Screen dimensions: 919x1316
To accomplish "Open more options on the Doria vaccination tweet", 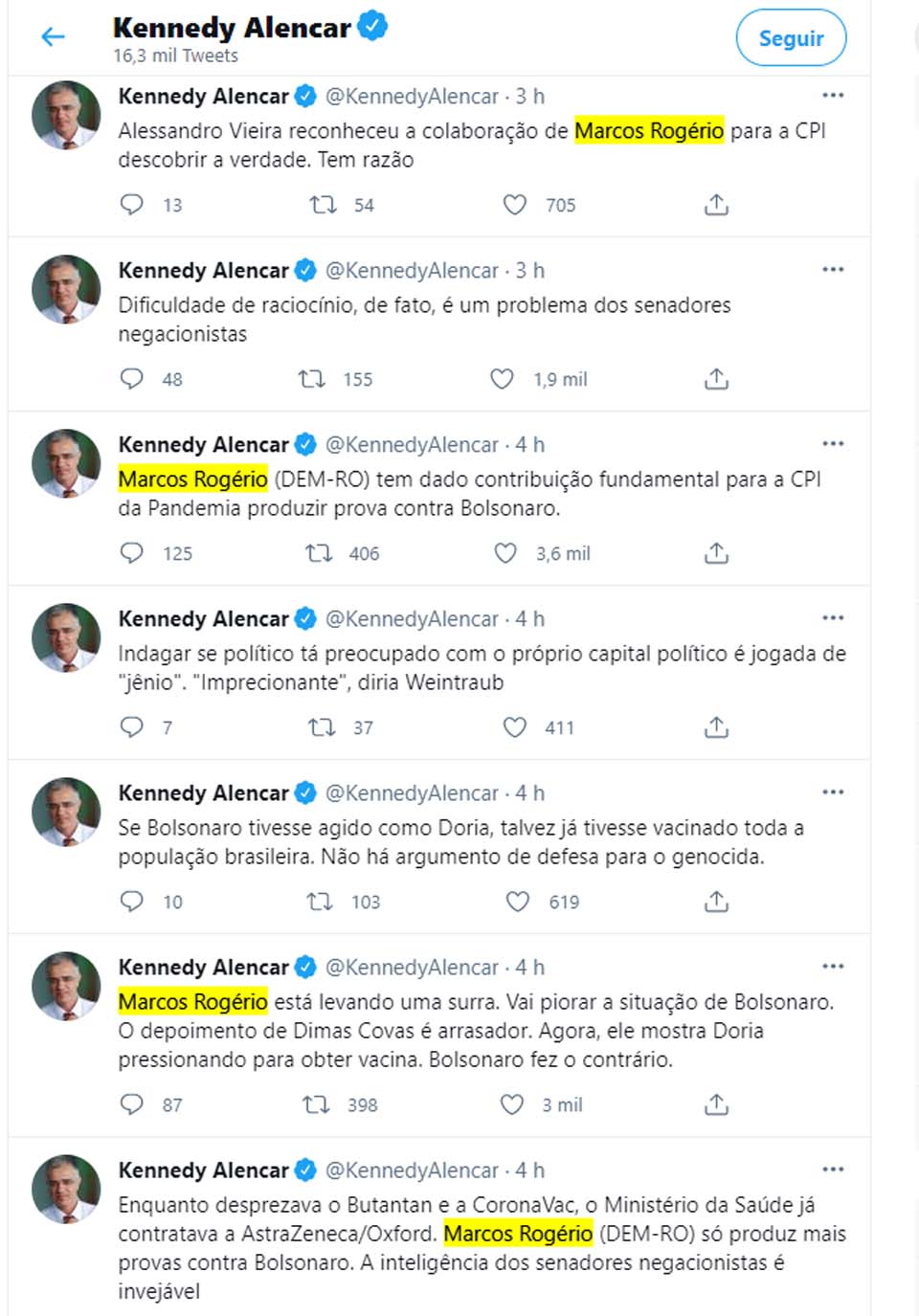I will tap(833, 792).
